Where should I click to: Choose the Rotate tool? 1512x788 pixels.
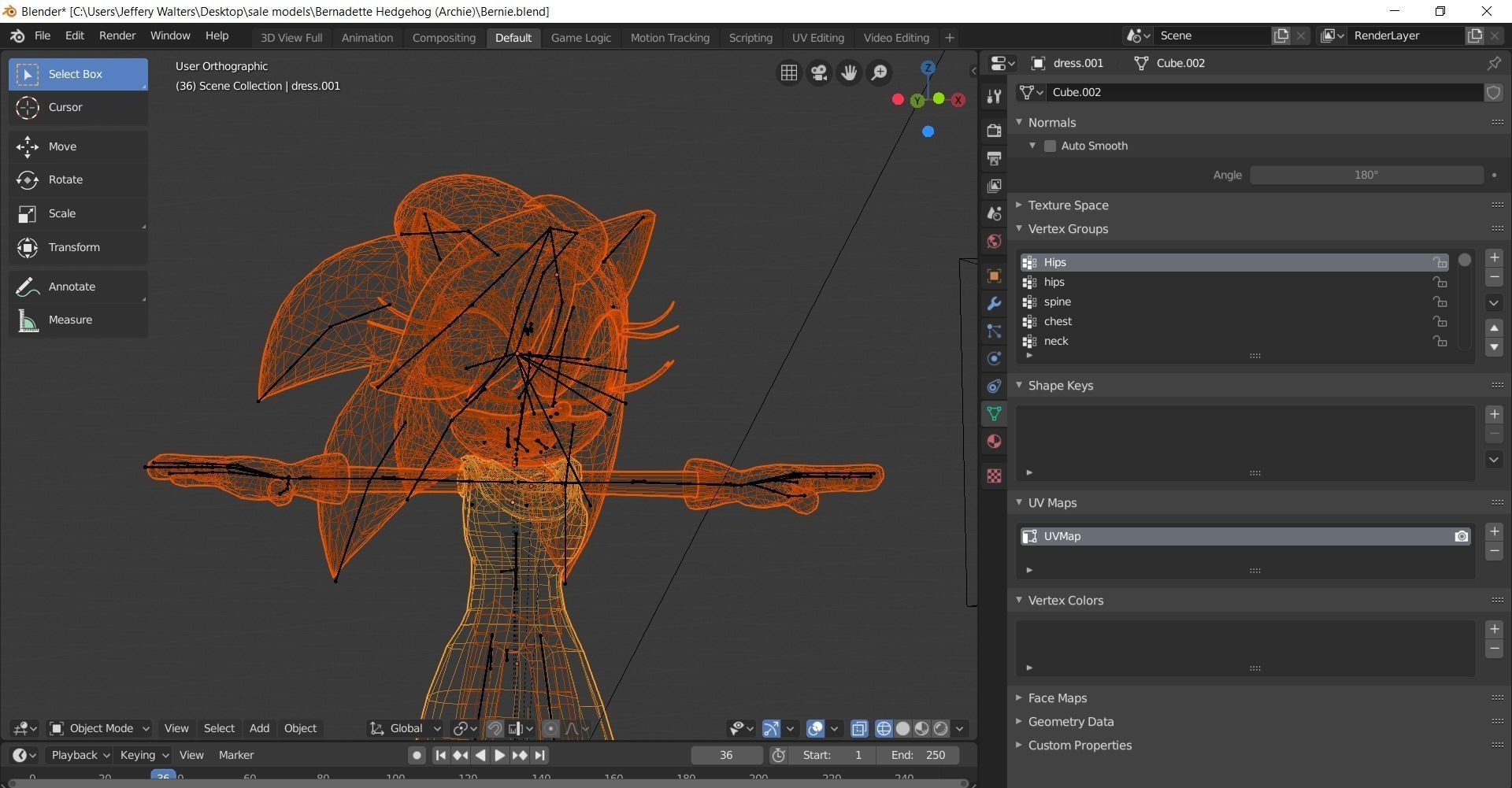pos(78,179)
